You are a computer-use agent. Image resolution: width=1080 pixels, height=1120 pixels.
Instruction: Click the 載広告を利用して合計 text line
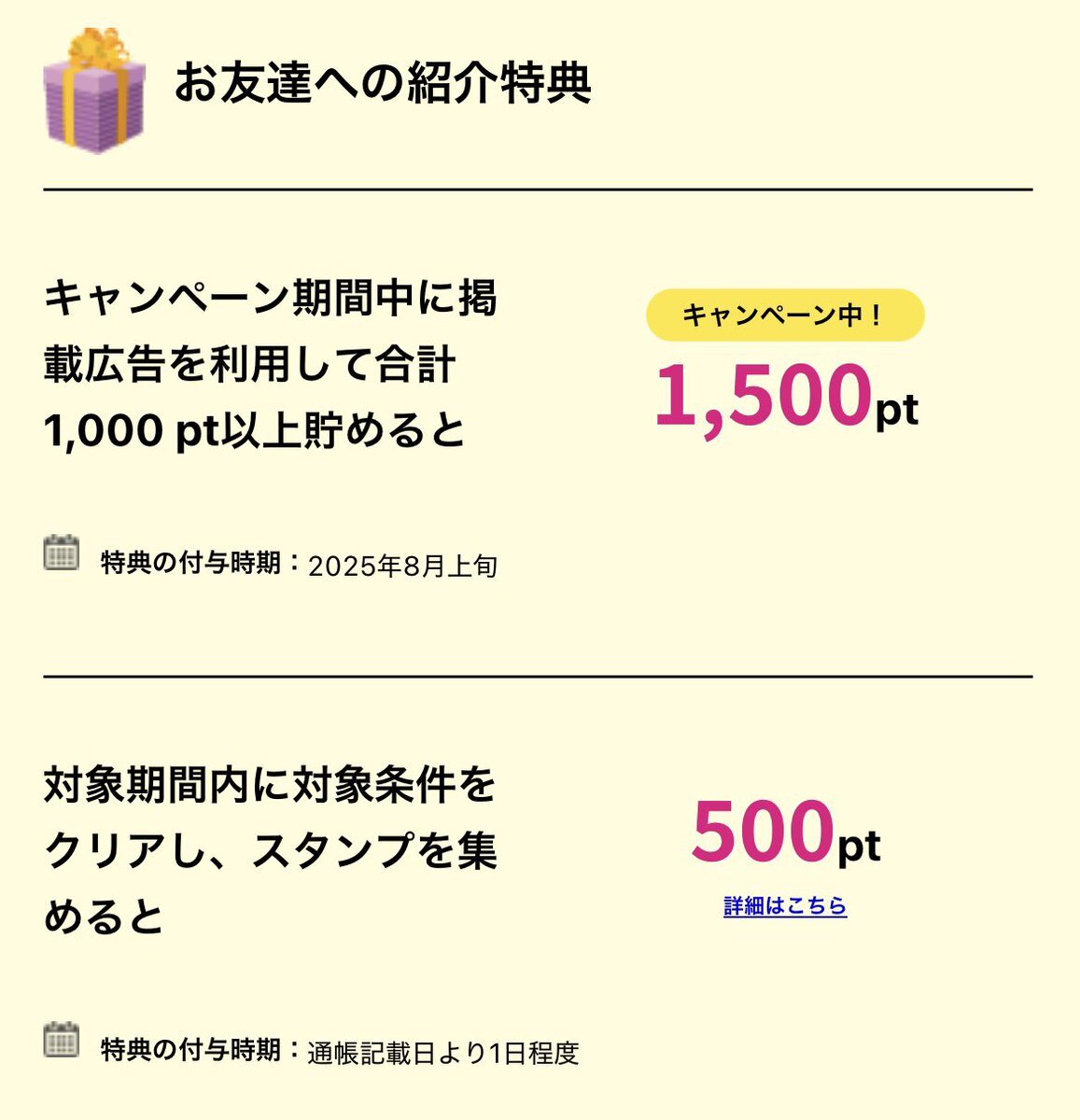249,364
